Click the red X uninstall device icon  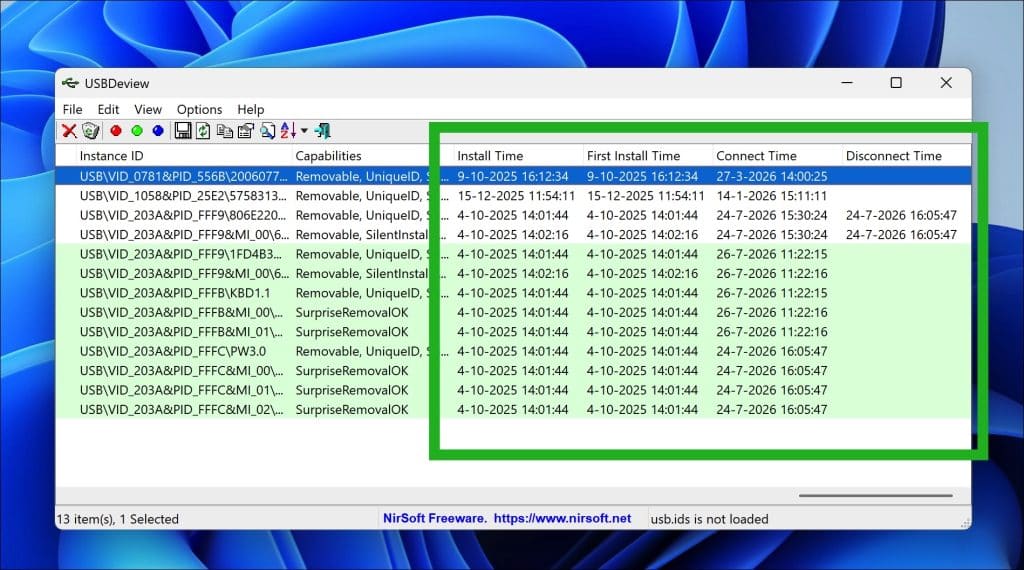click(69, 131)
